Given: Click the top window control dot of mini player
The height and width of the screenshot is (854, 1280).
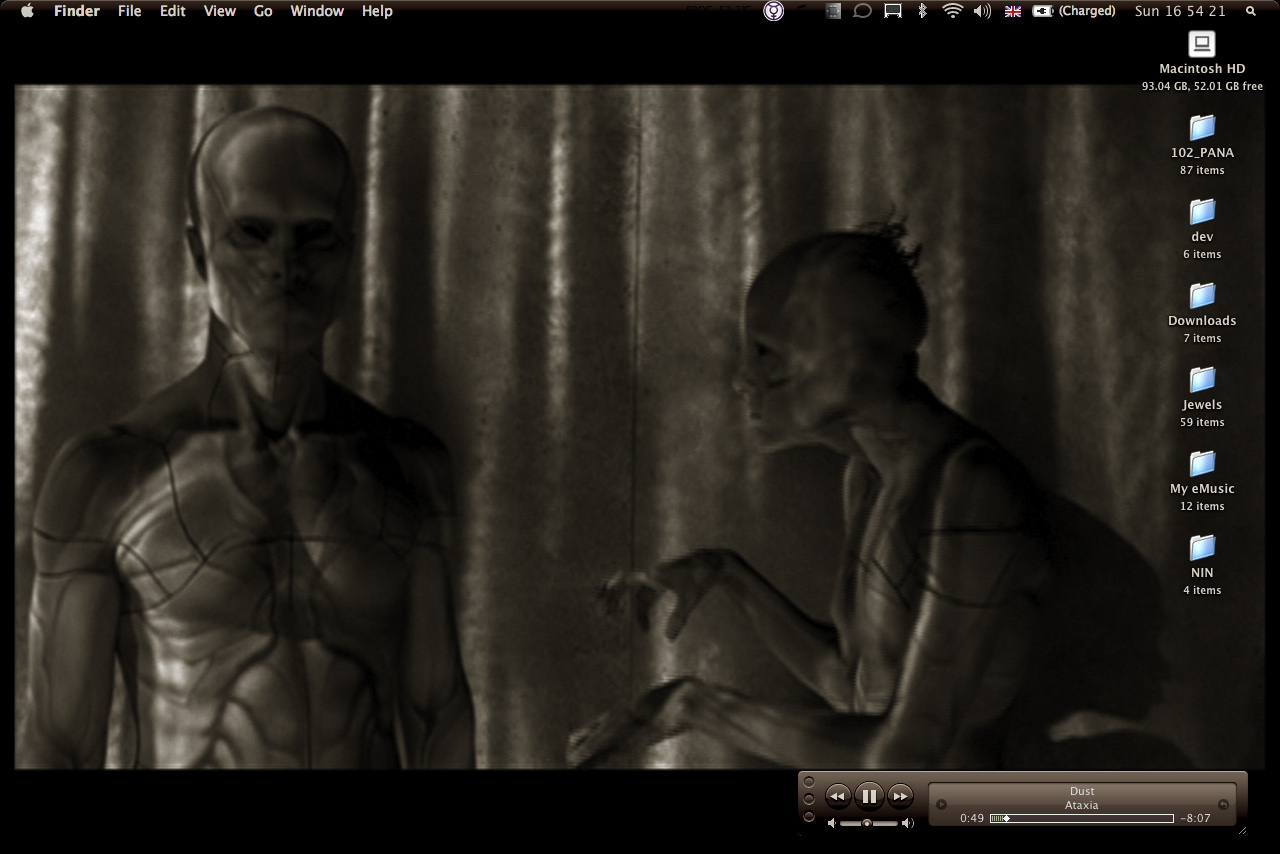Looking at the screenshot, I should click(809, 781).
